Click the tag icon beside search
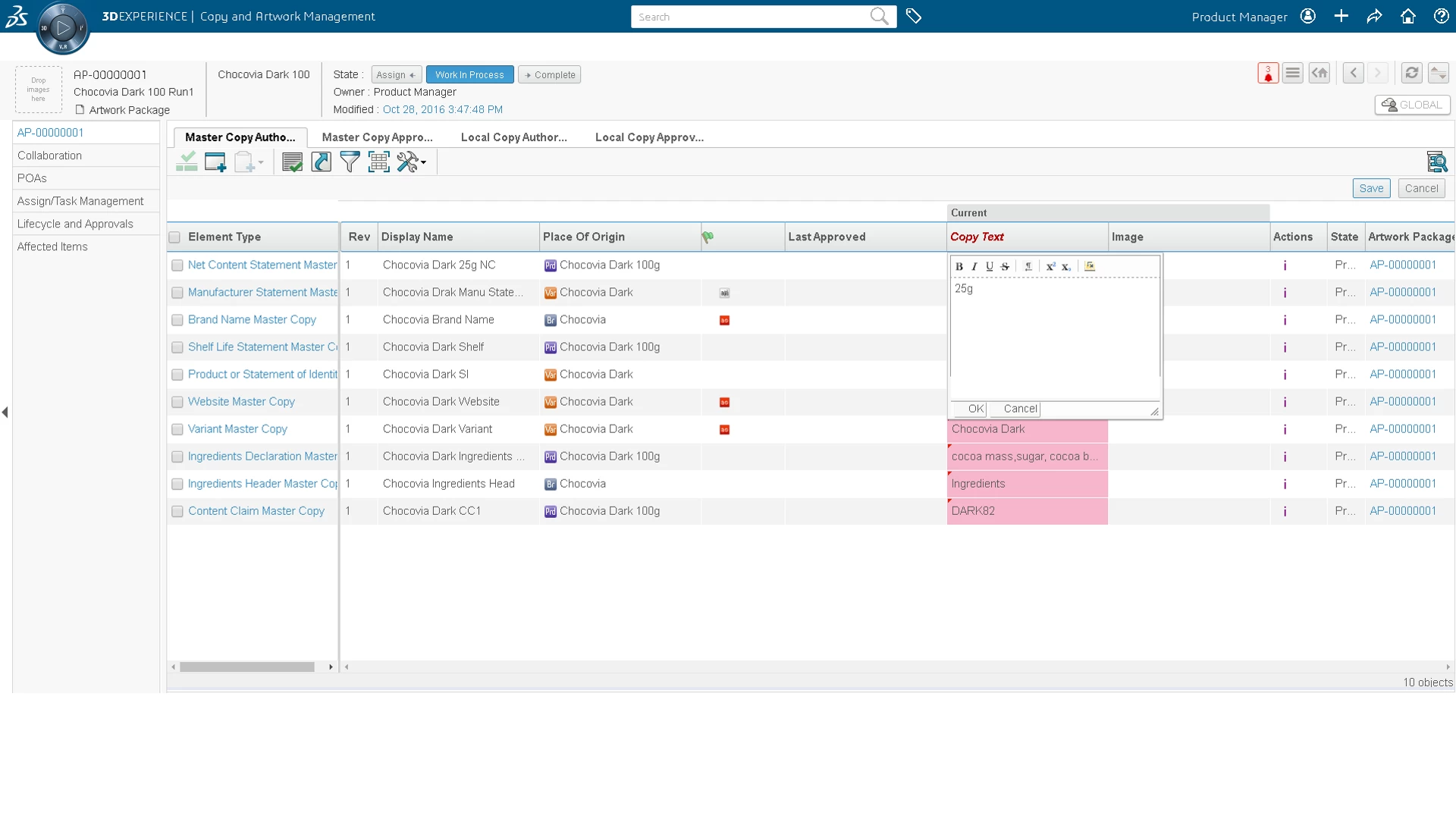The height and width of the screenshot is (819, 1456). [x=914, y=16]
